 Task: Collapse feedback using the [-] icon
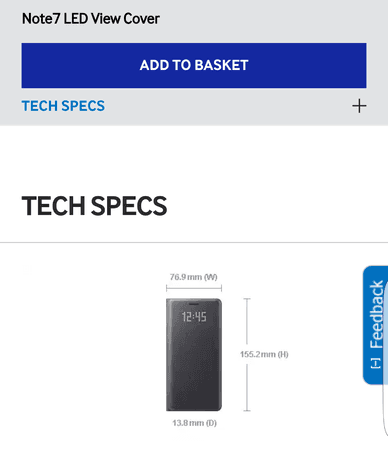[x=376, y=363]
